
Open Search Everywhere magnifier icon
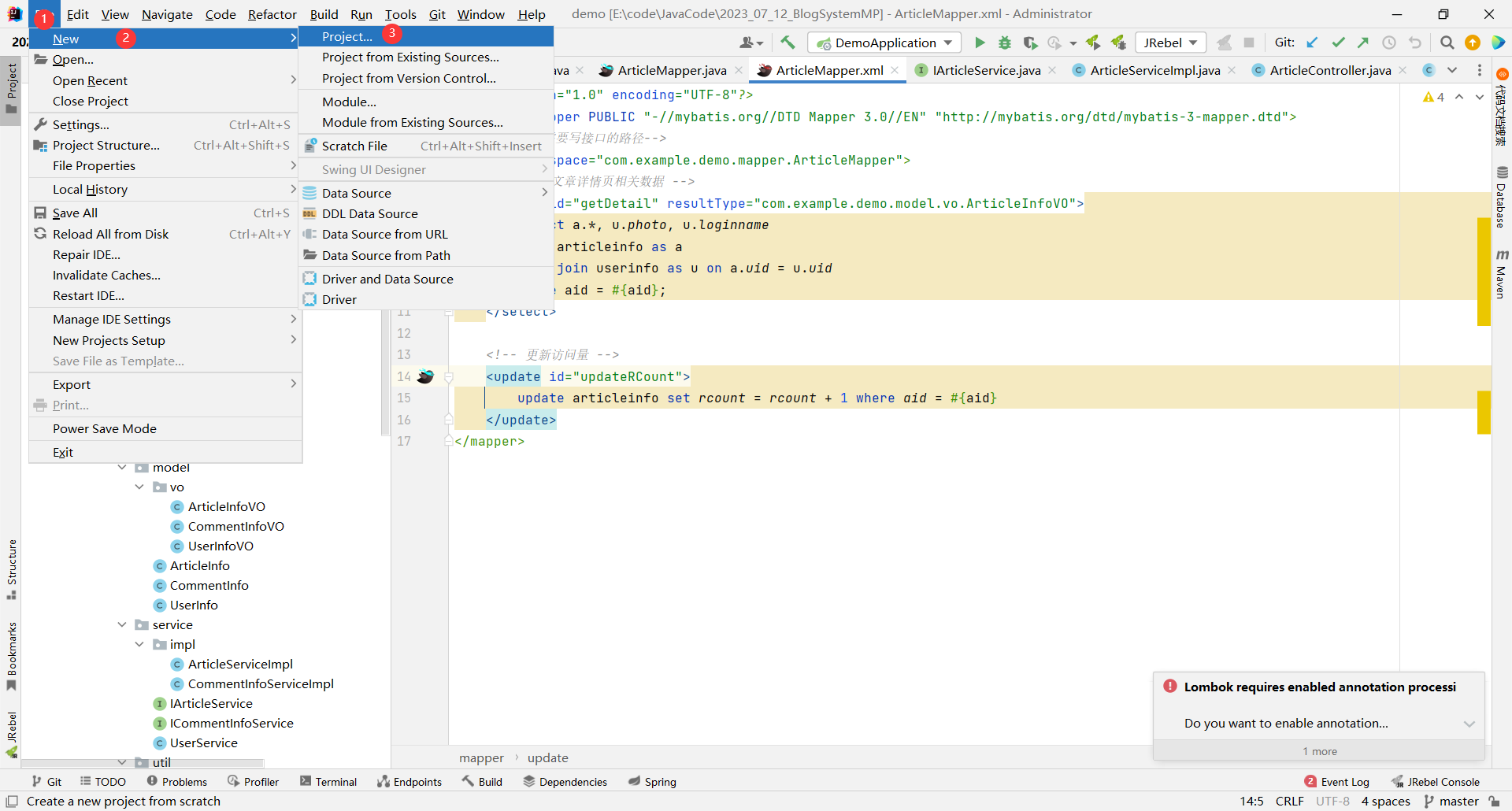(x=1447, y=43)
